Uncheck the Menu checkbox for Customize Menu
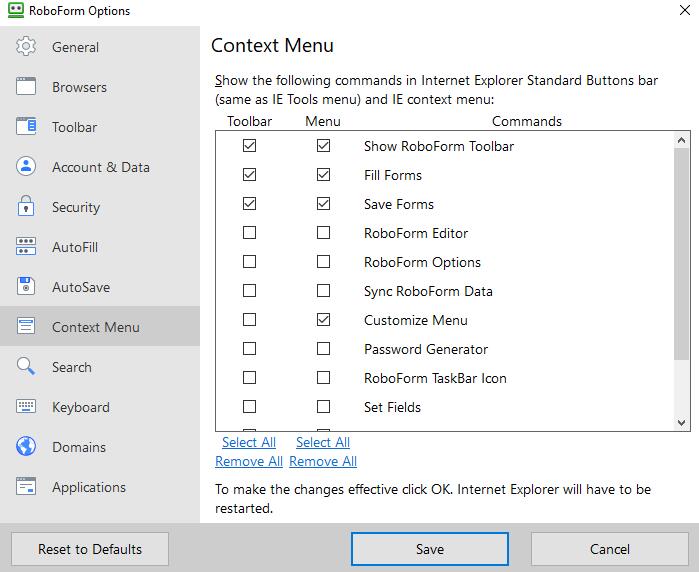 pyautogui.click(x=323, y=320)
